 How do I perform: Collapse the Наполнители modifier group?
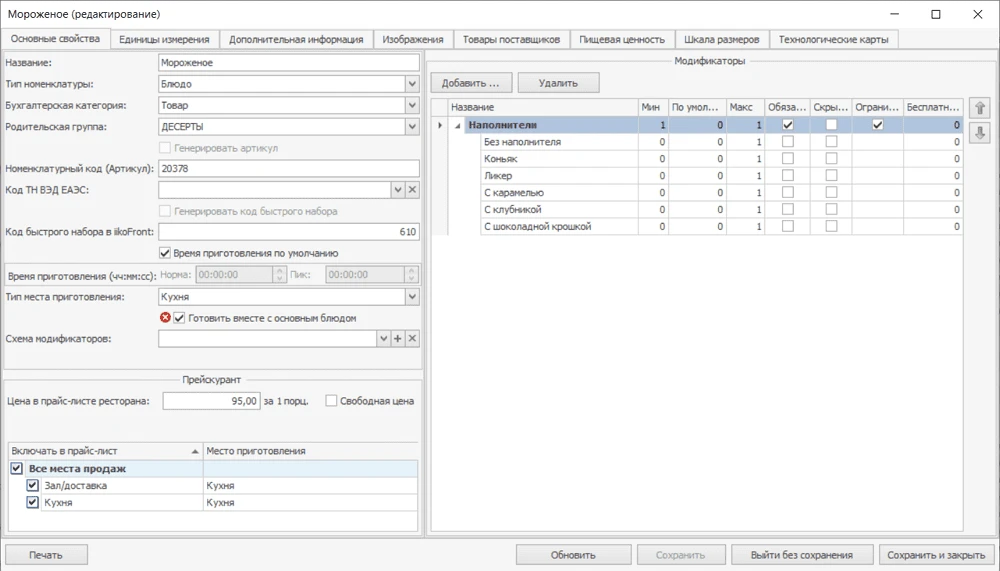pyautogui.click(x=458, y=126)
